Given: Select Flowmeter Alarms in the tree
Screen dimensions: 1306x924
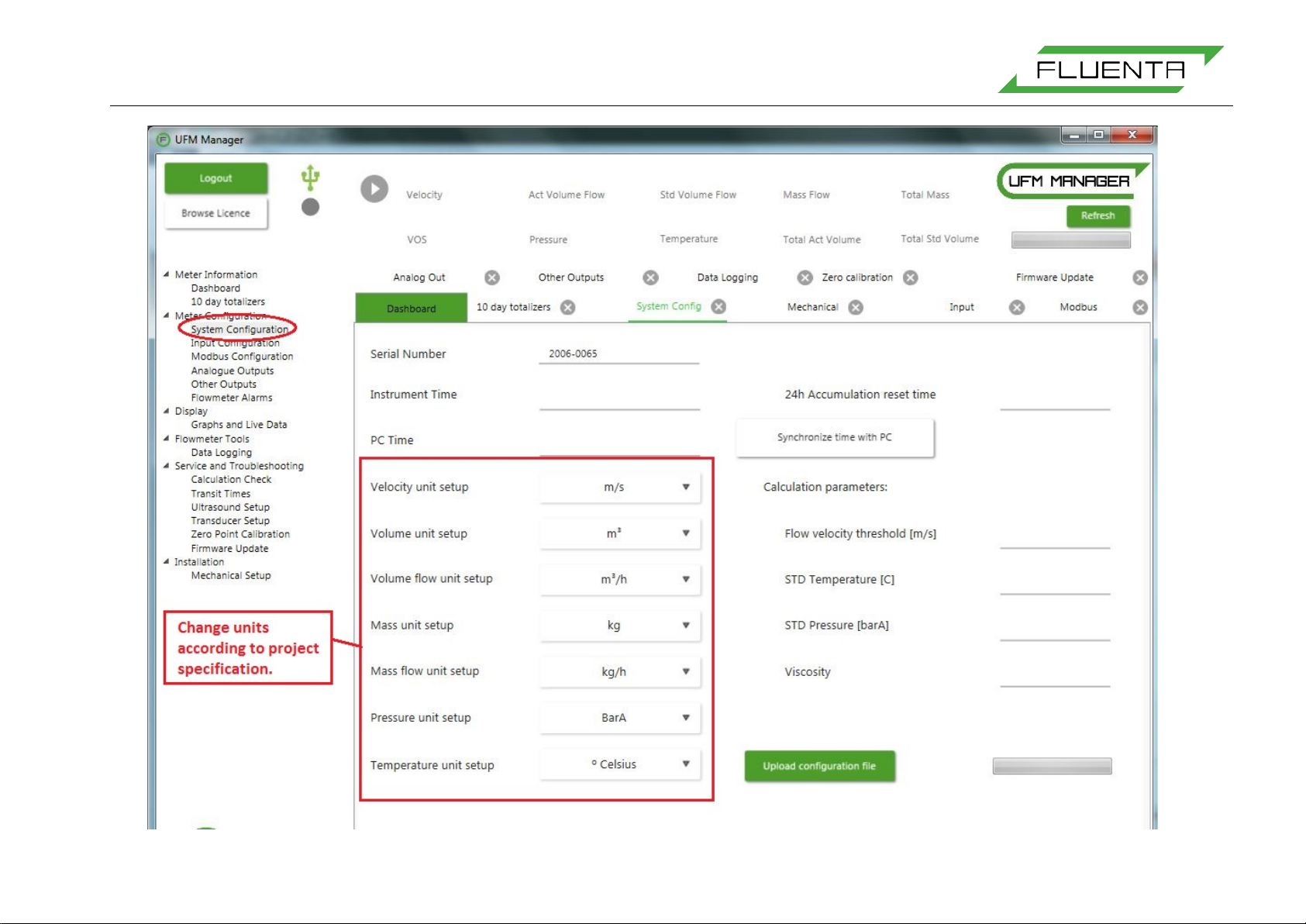Looking at the screenshot, I should click(232, 398).
